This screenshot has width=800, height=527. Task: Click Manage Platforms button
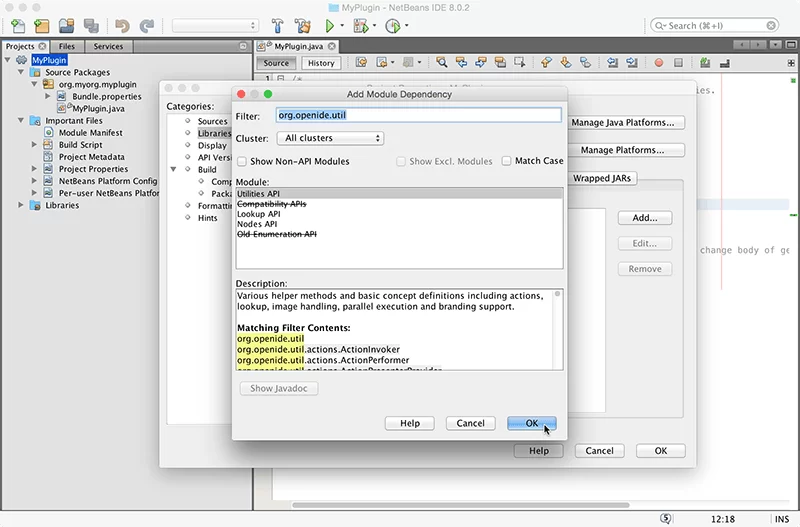626,150
